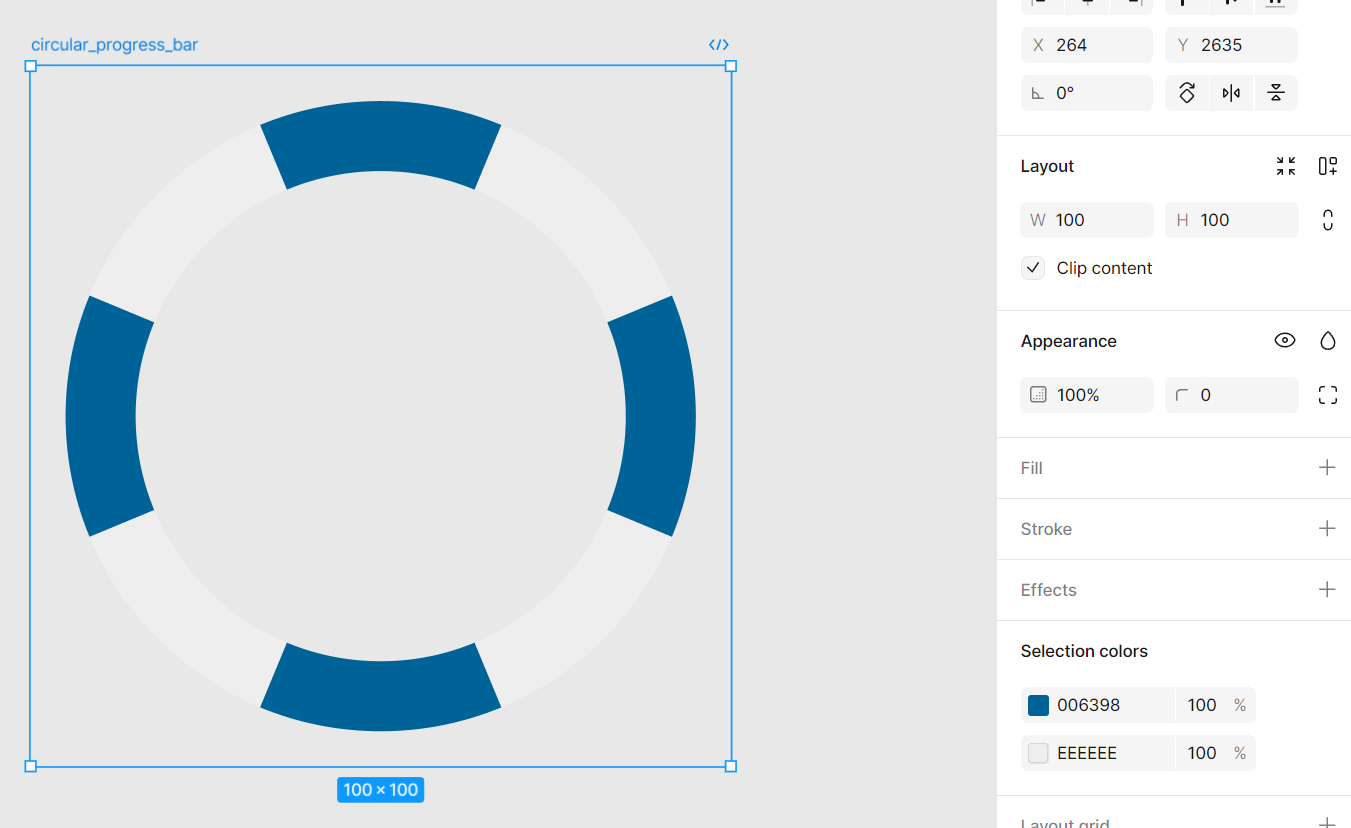Enable constrain proportions link between W and H
This screenshot has width=1351, height=828.
click(x=1327, y=219)
